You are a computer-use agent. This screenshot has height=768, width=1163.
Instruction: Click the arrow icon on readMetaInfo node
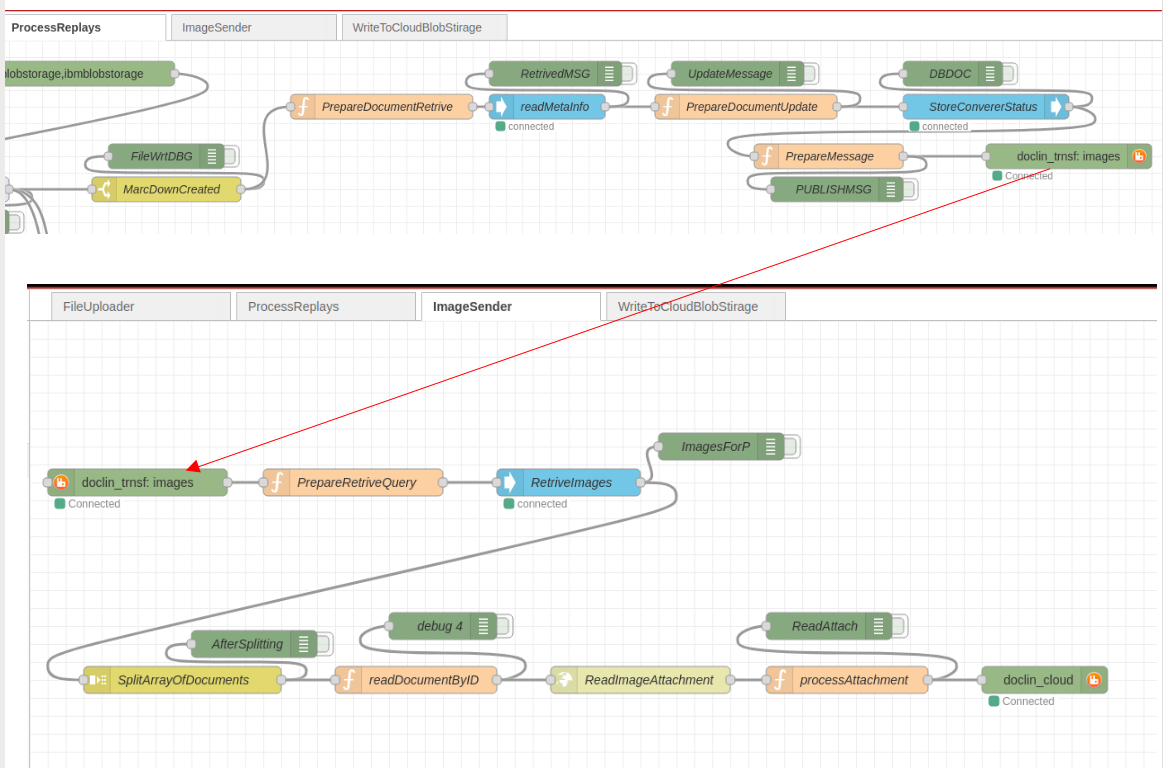pyautogui.click(x=501, y=107)
